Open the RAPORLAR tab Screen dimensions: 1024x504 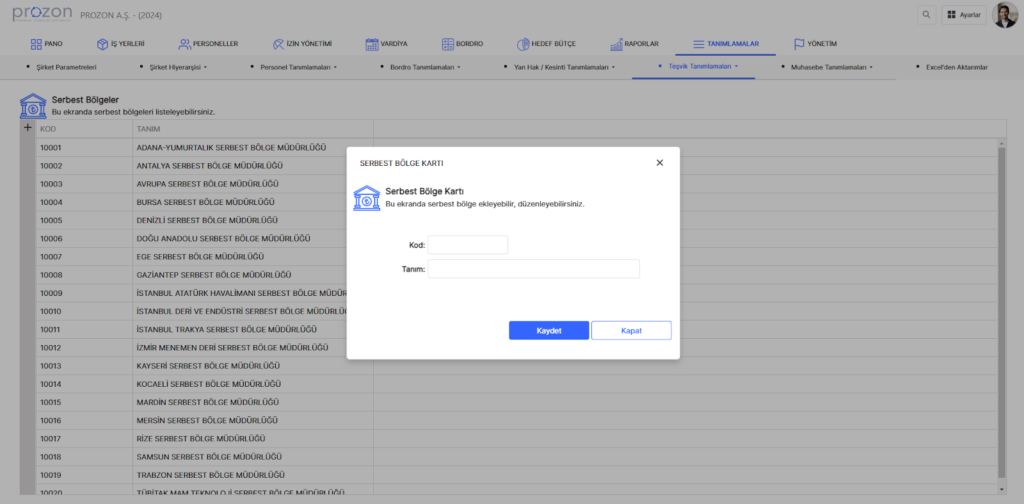(632, 44)
